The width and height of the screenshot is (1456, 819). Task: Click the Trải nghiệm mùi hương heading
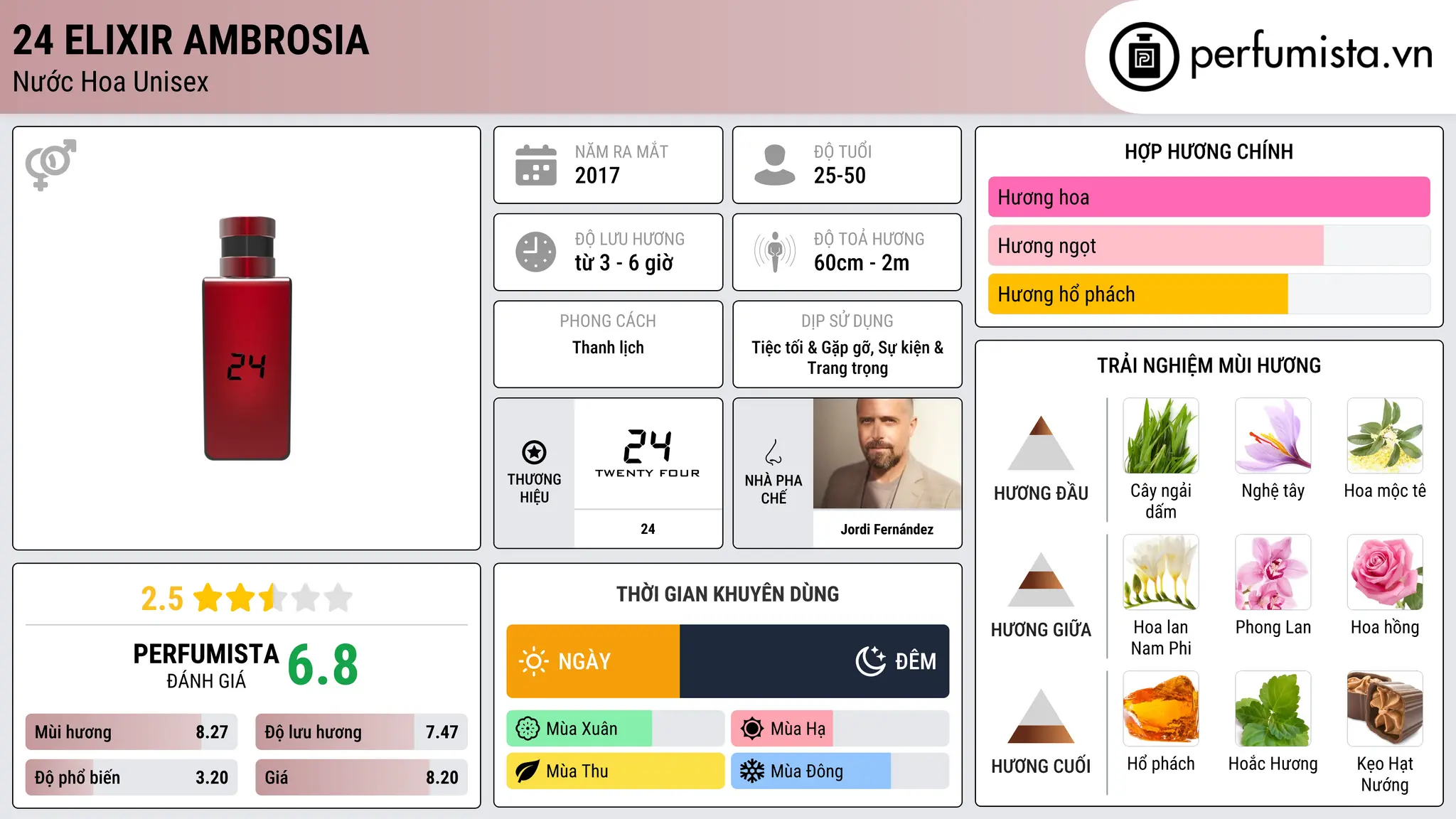(x=1209, y=365)
